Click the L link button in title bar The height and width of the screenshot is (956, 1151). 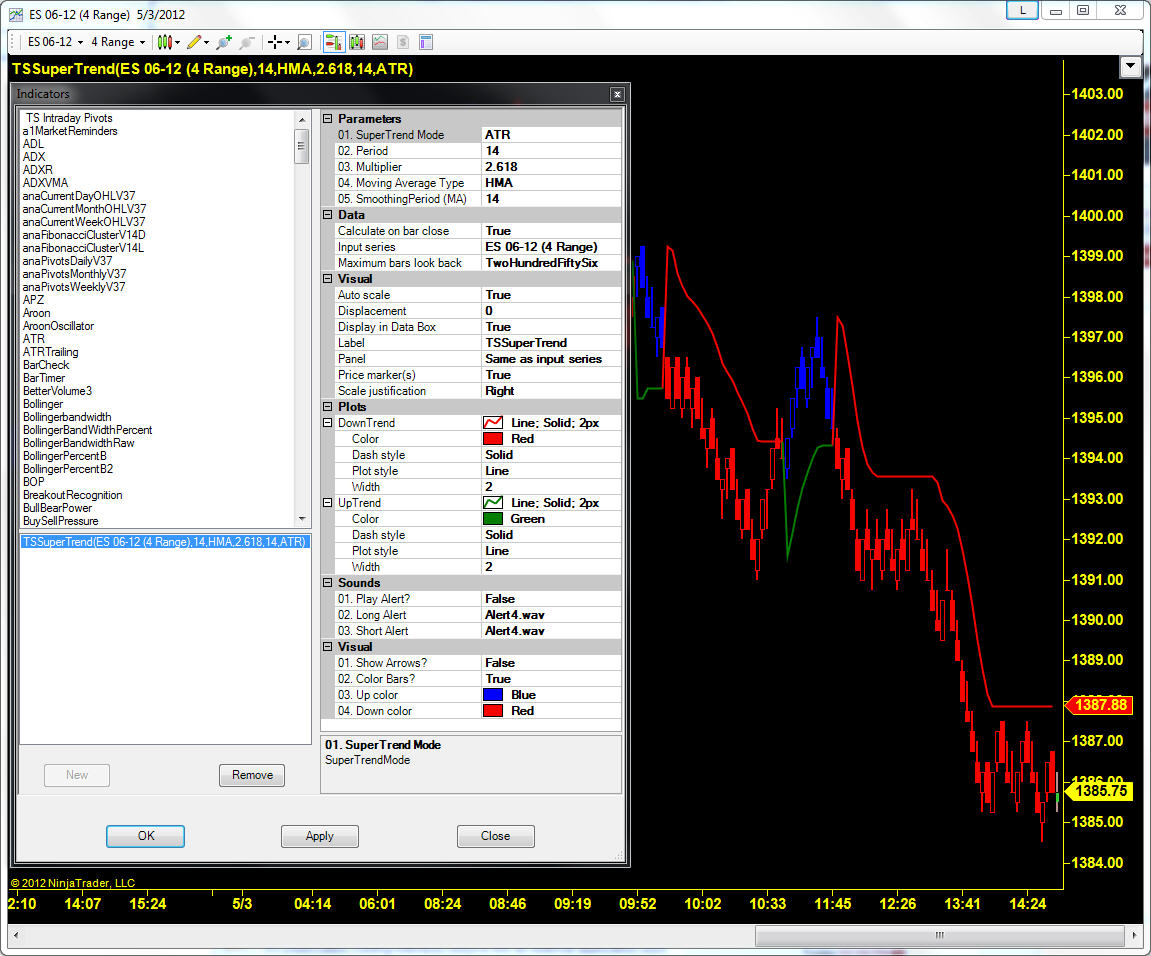pos(1022,10)
